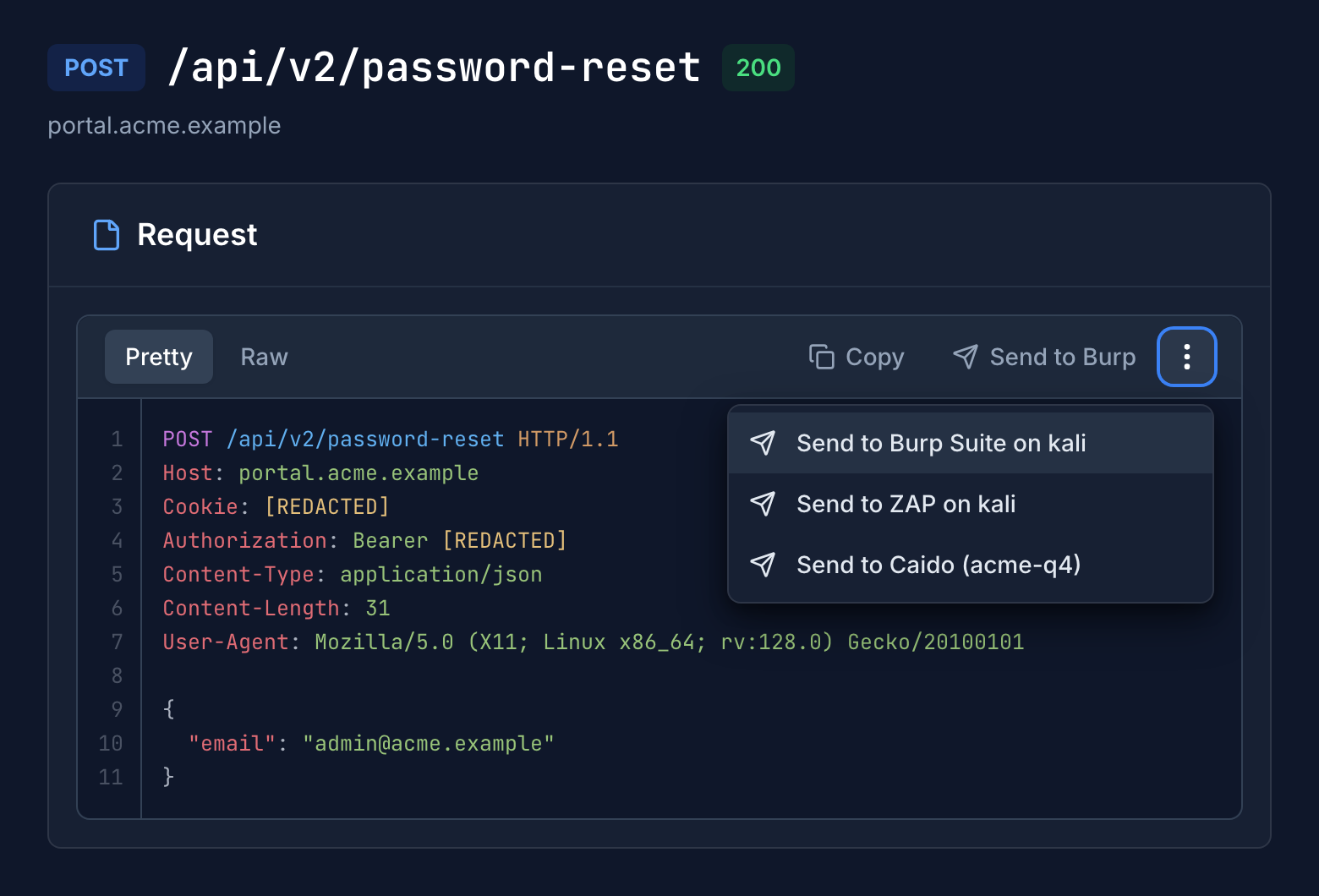Click the User-Agent Mozilla/5.0 line

594,642
